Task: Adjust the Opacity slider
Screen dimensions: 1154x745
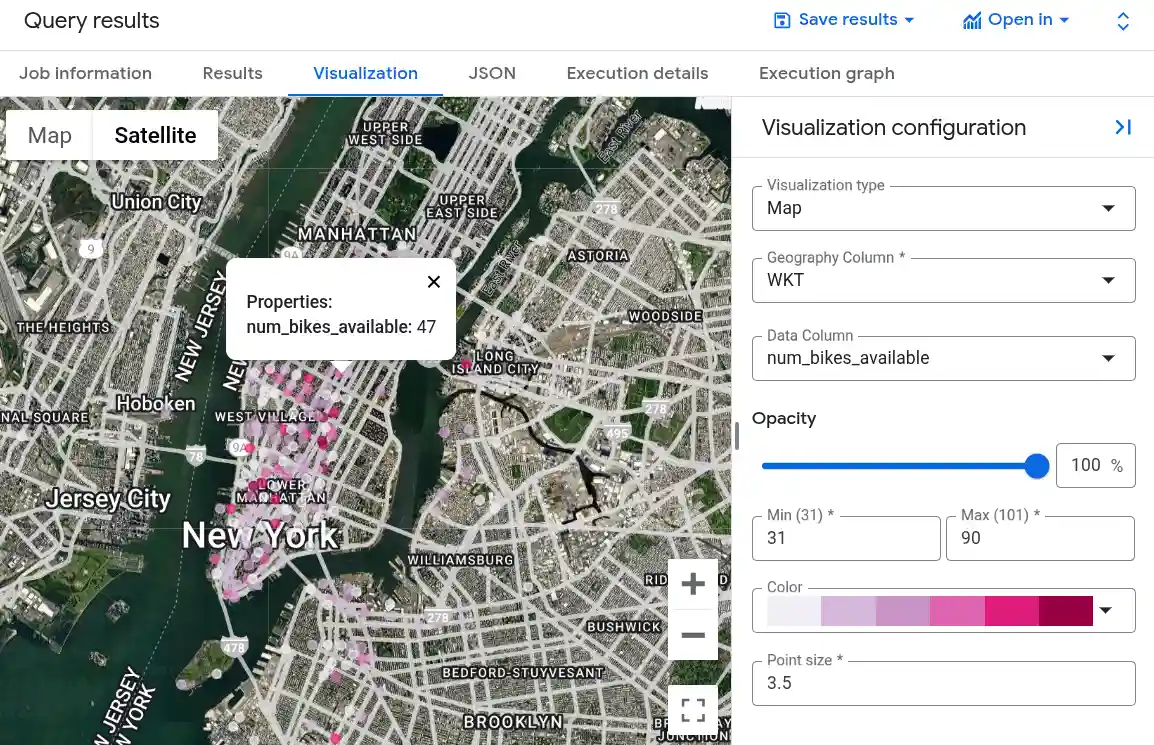Action: pyautogui.click(x=1036, y=465)
